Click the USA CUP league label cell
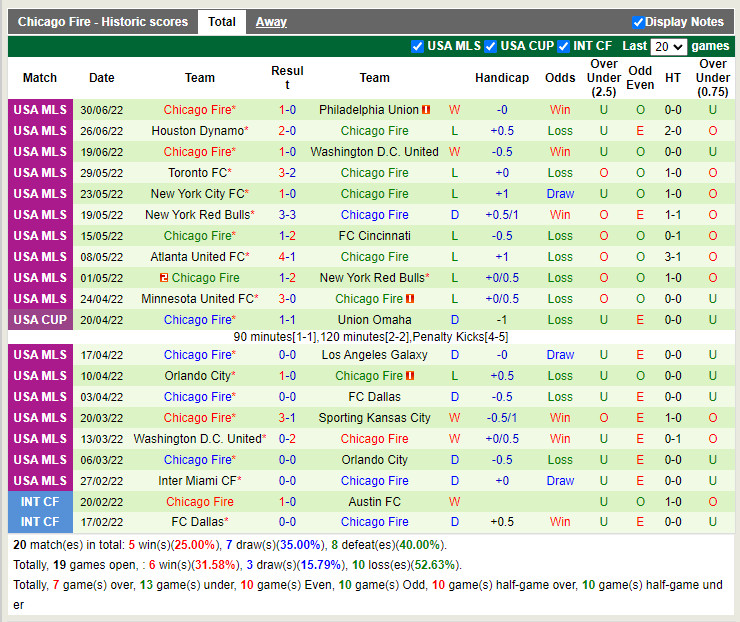The height and width of the screenshot is (622, 740). [40, 320]
